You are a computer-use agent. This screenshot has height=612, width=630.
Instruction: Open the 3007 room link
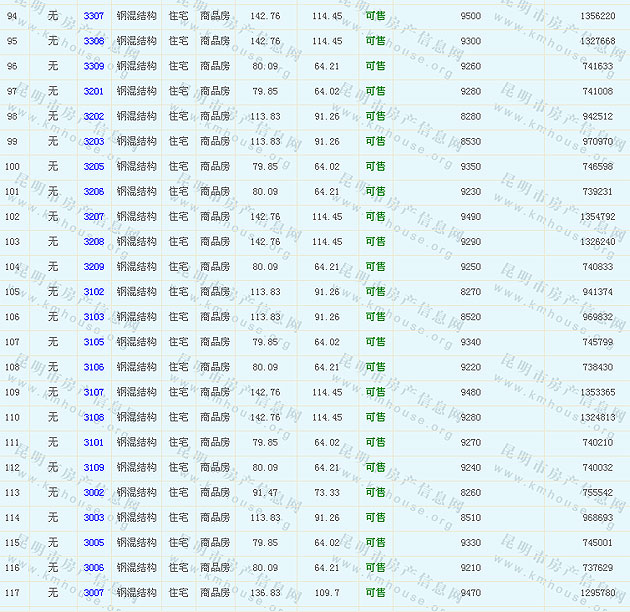tap(93, 593)
